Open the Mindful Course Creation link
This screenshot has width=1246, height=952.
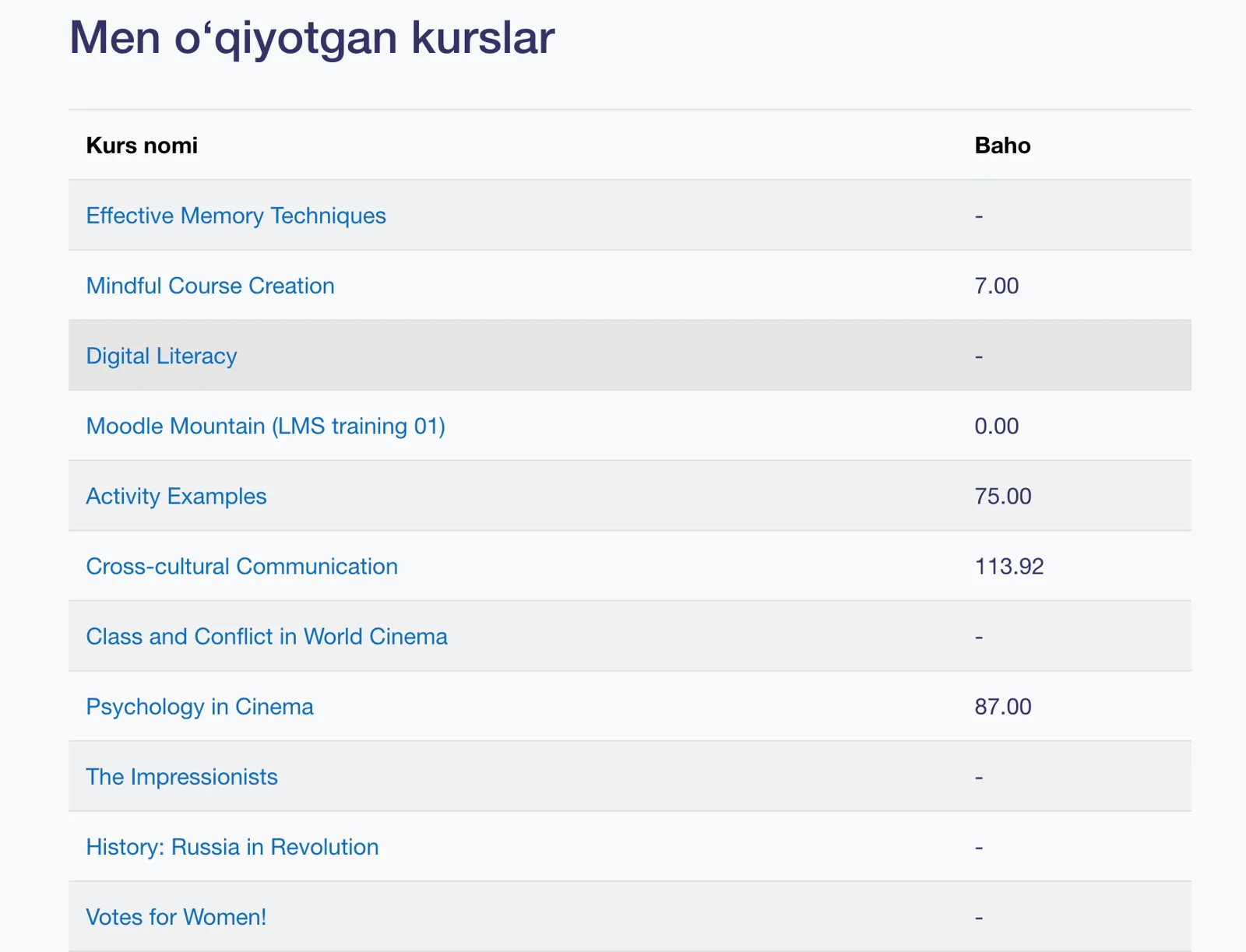(x=210, y=286)
